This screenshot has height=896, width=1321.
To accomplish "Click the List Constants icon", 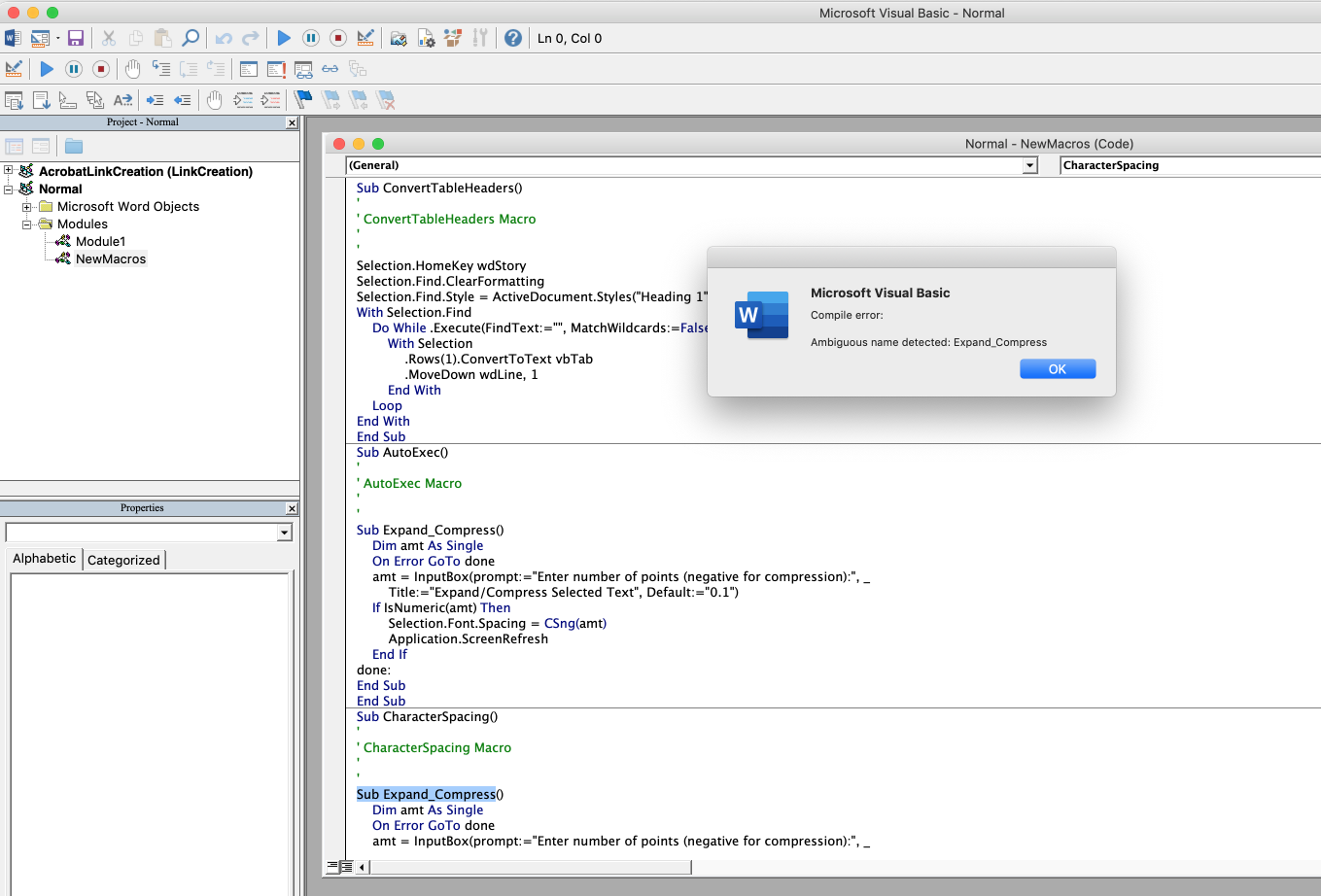I will [41, 100].
